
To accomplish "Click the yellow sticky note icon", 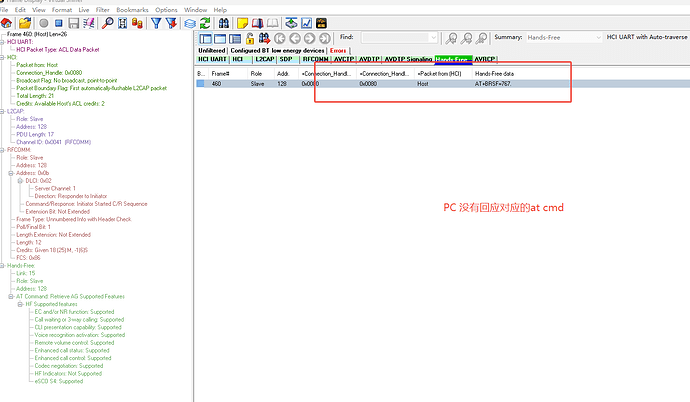I will pos(242,23).
